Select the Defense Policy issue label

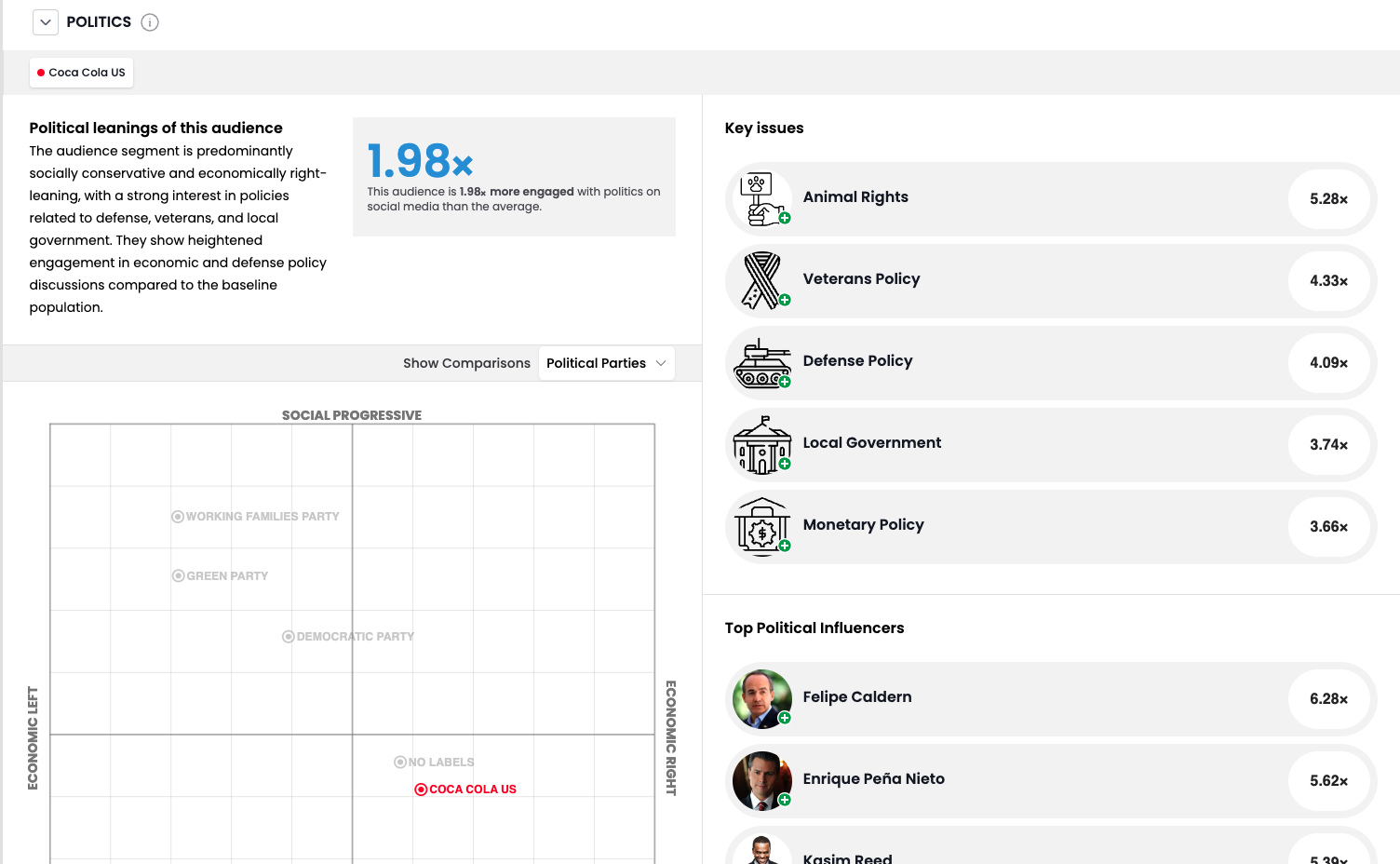click(x=857, y=361)
